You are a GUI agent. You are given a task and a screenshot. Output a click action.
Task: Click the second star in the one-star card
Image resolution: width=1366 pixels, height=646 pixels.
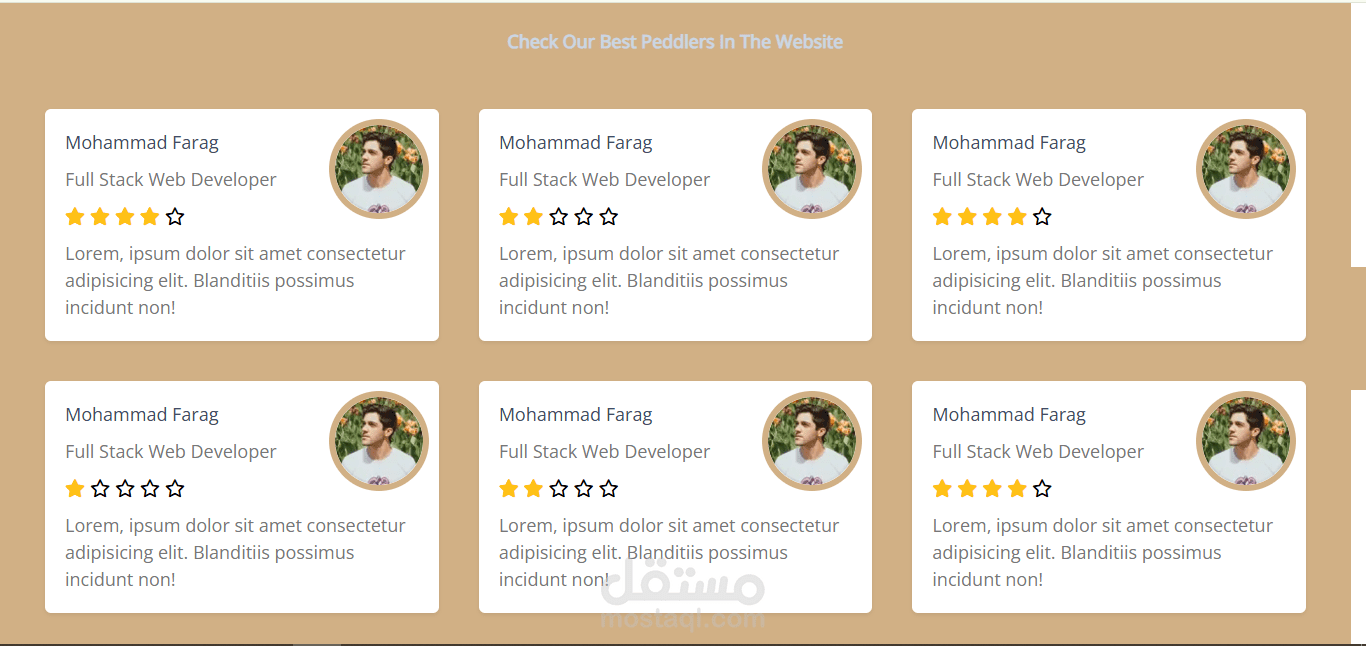[x=100, y=489]
